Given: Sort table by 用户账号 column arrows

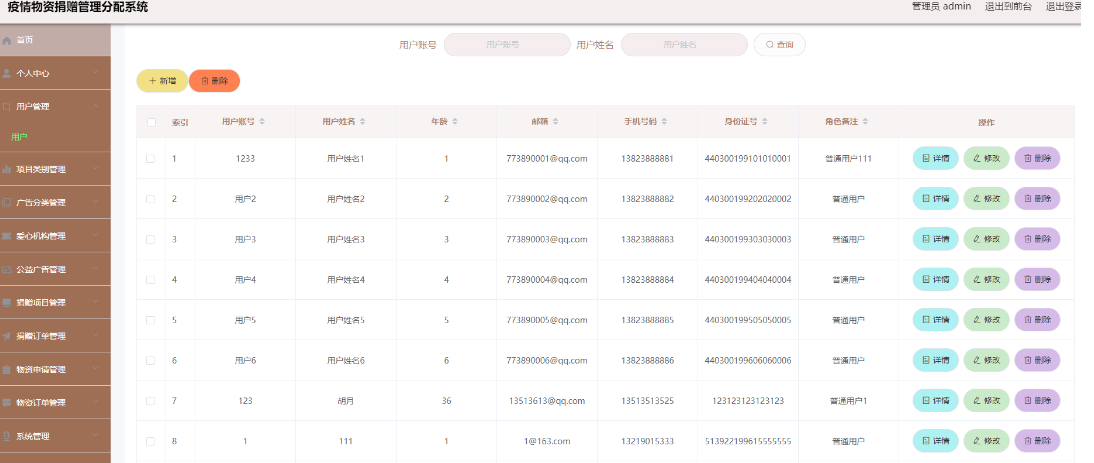Looking at the screenshot, I should click(262, 122).
